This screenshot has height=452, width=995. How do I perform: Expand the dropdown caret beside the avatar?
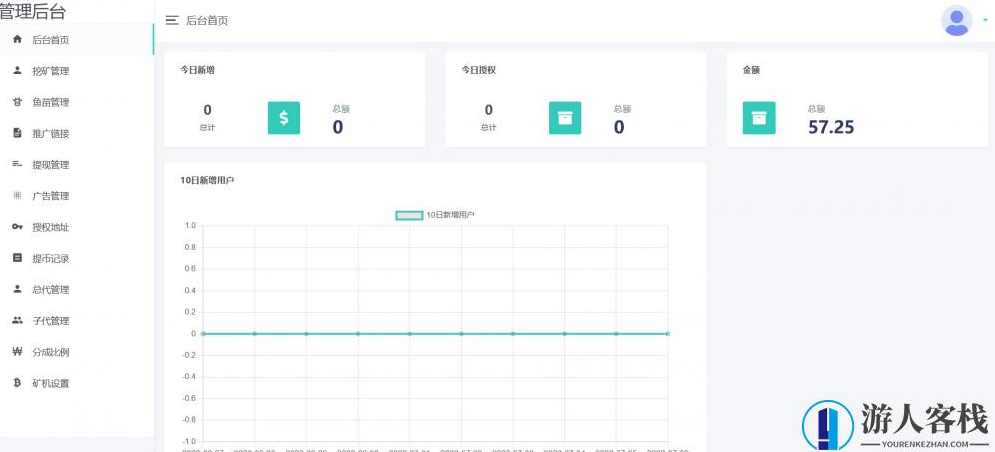pyautogui.click(x=985, y=20)
